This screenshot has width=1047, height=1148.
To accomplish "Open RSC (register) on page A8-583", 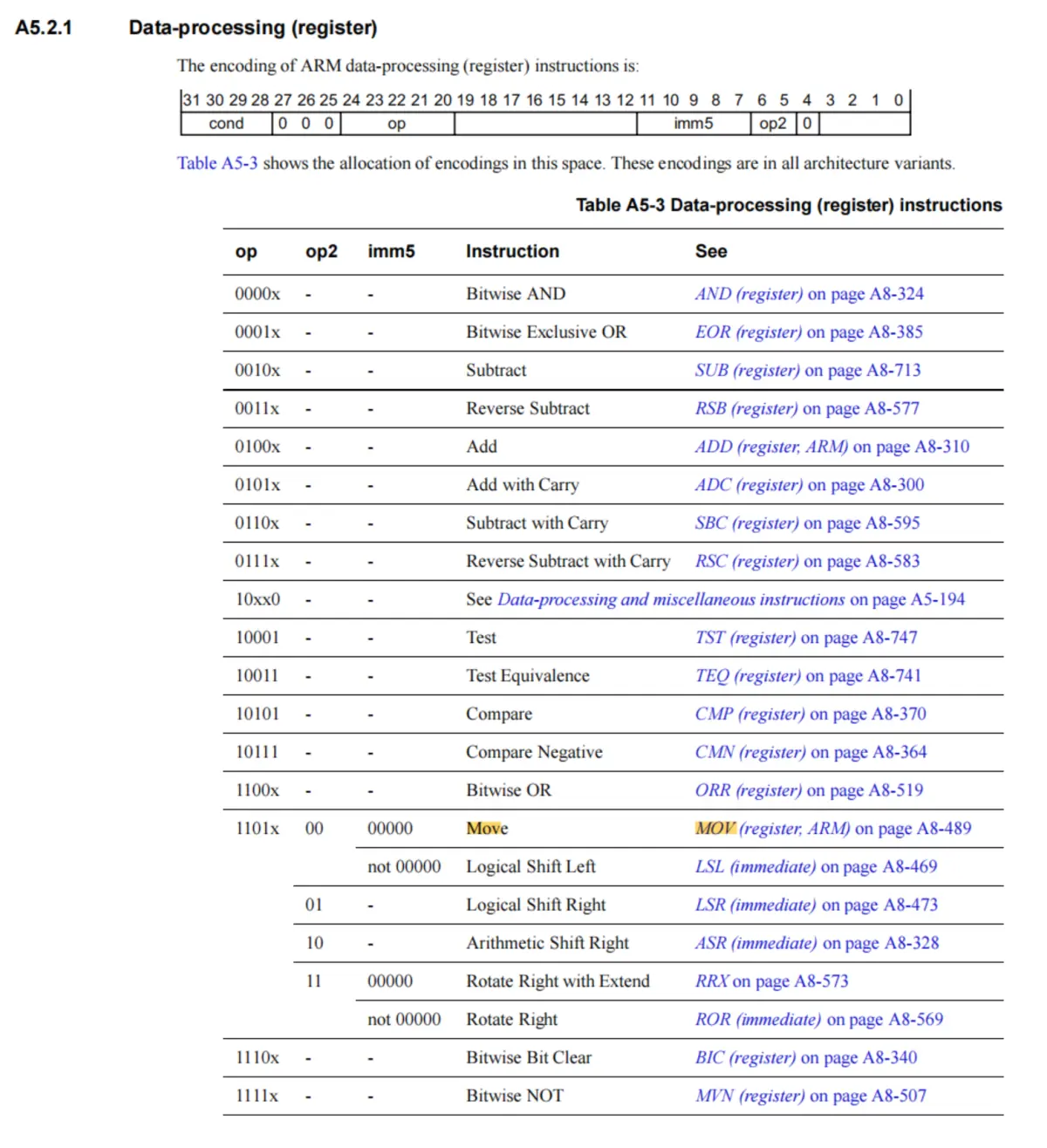I will pos(808,562).
